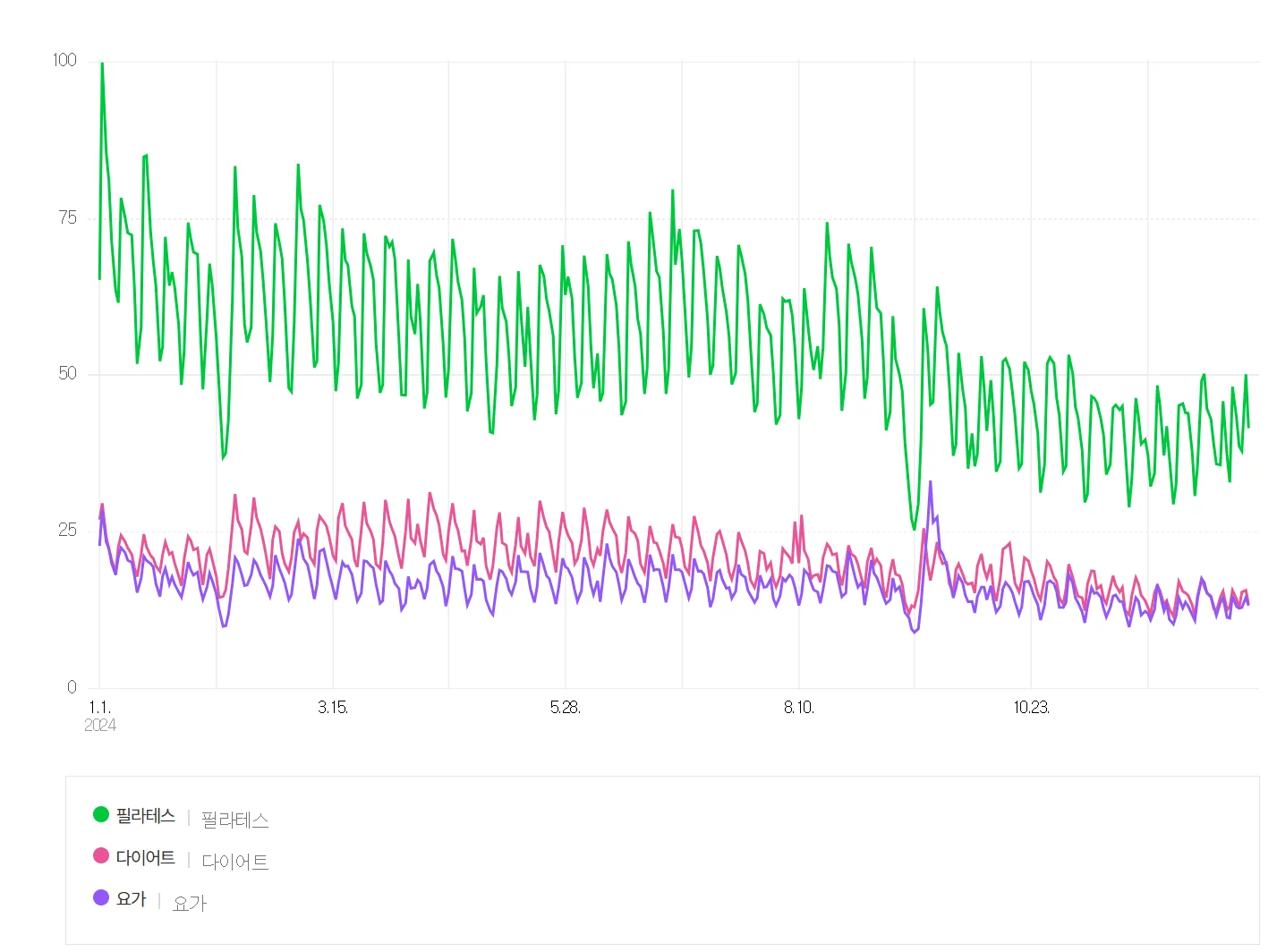The height and width of the screenshot is (952, 1277).
Task: Toggle the bold 요가 series label
Action: pyautogui.click(x=131, y=898)
